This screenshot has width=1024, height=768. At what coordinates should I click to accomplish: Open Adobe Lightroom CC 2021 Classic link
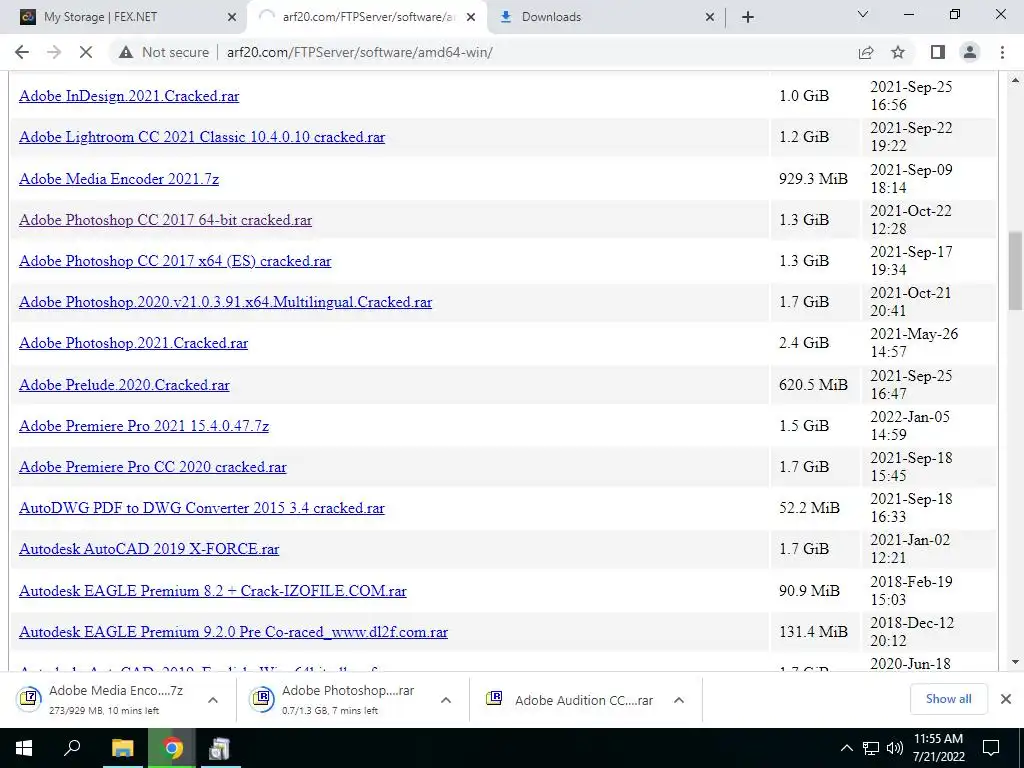[202, 137]
